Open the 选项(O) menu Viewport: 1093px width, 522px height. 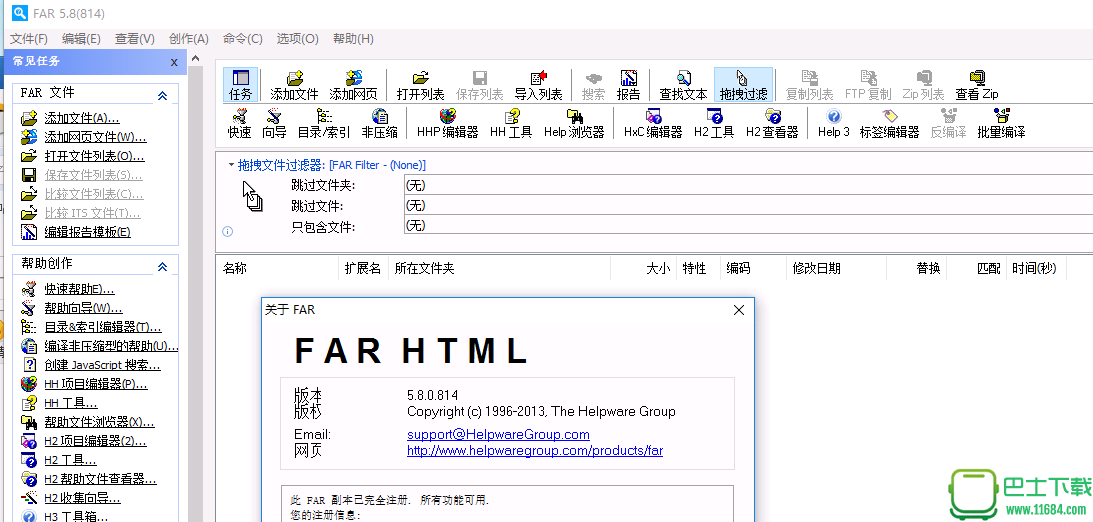[x=298, y=39]
